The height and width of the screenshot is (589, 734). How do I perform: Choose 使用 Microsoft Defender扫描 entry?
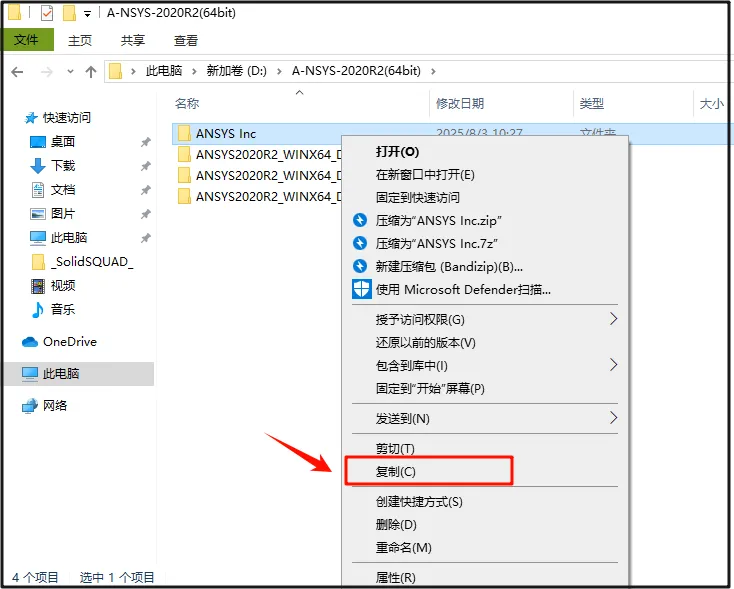tap(485, 289)
